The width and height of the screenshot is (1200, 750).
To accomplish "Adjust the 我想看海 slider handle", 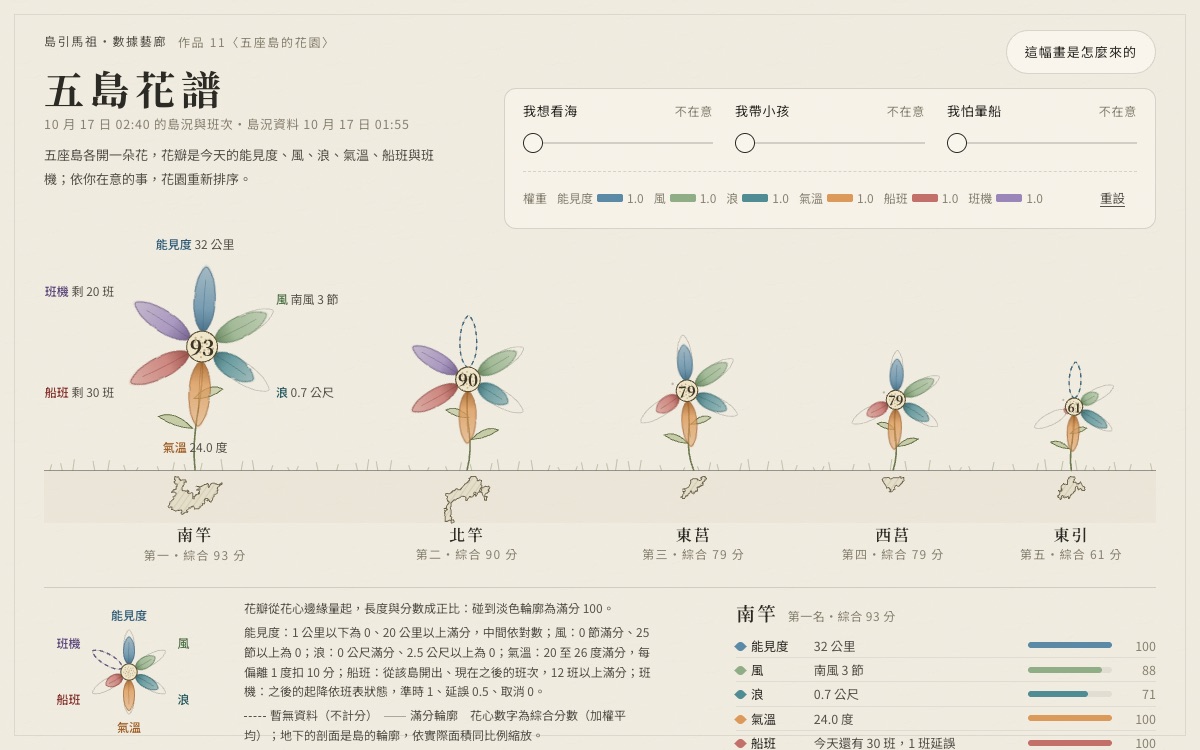I will [x=533, y=143].
